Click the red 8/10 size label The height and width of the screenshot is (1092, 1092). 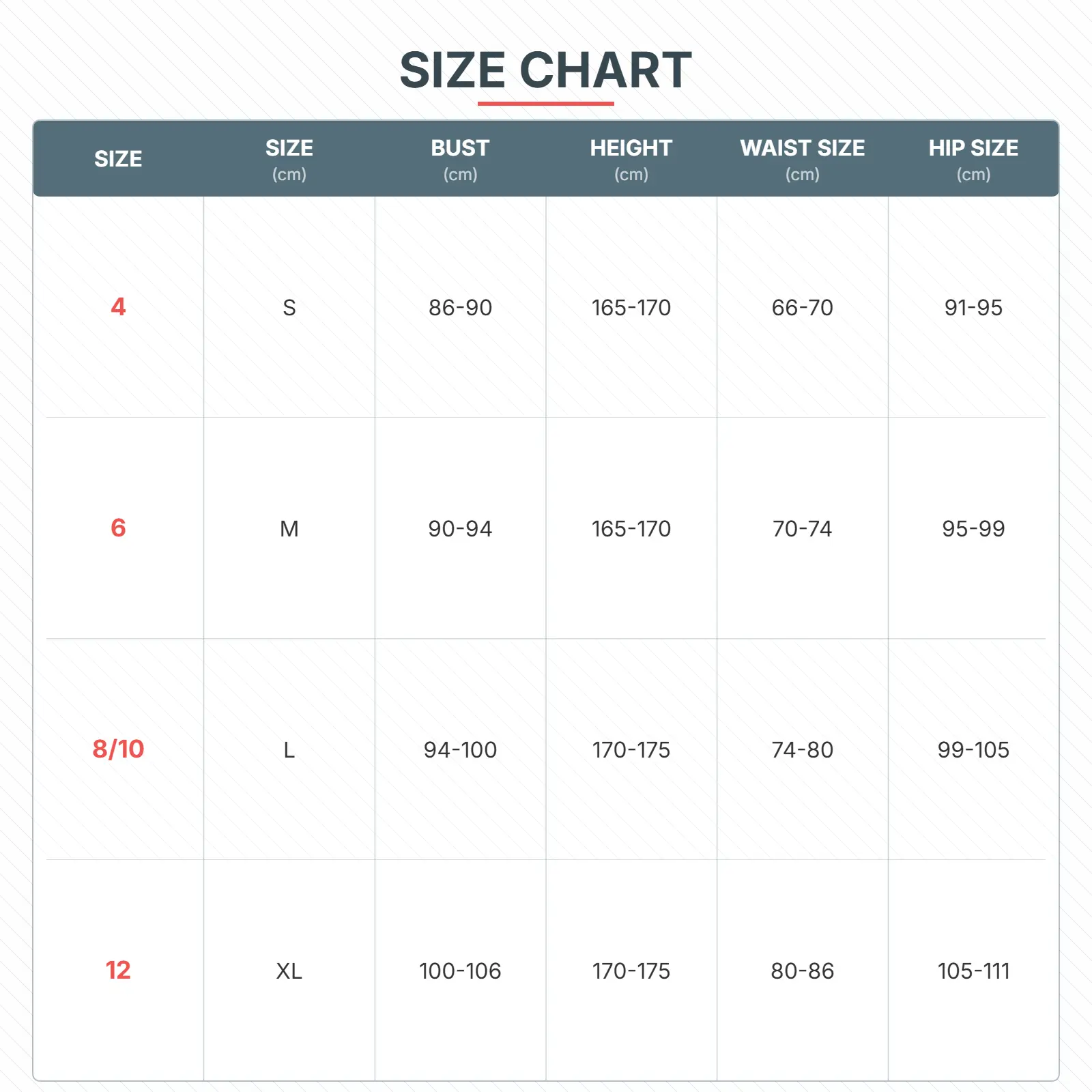(x=118, y=749)
